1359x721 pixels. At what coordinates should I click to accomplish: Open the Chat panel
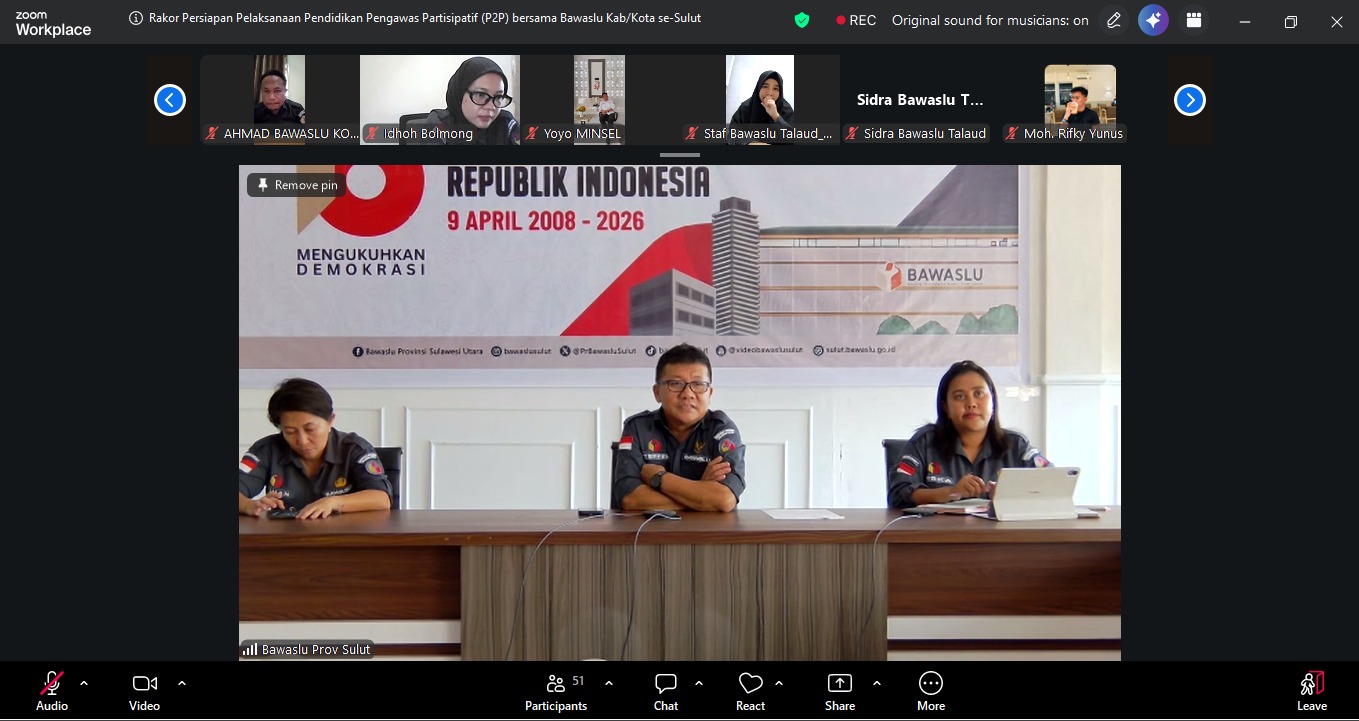pos(666,691)
